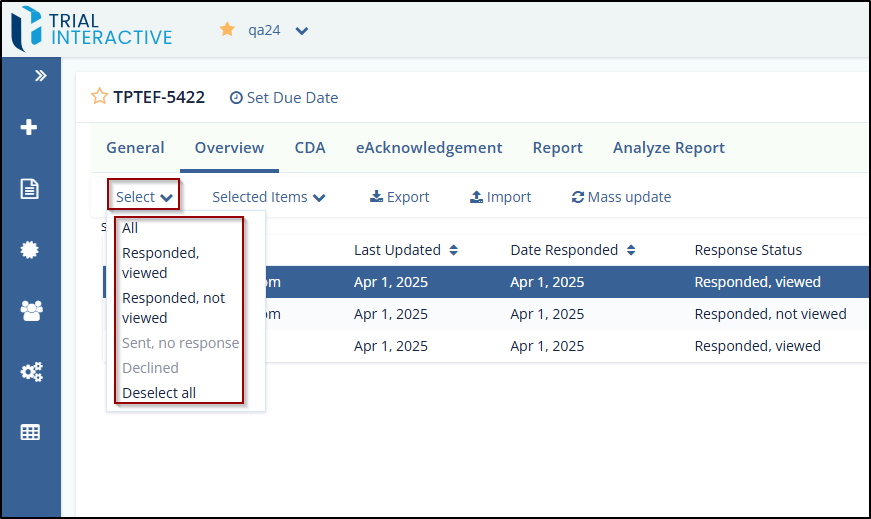Expand the qa24 room dropdown
This screenshot has height=519, width=871.
[x=302, y=31]
